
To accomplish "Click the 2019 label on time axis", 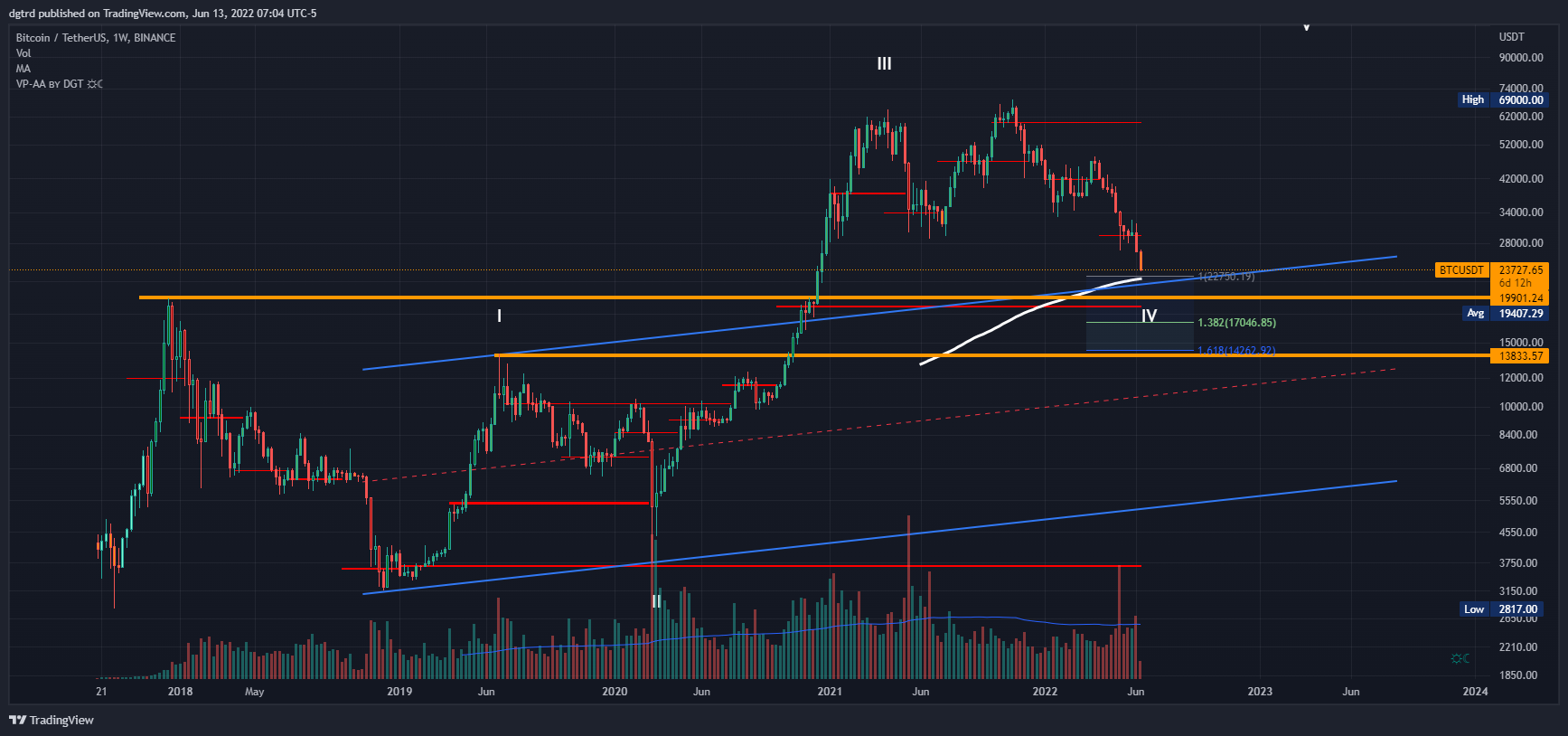I will click(x=399, y=692).
